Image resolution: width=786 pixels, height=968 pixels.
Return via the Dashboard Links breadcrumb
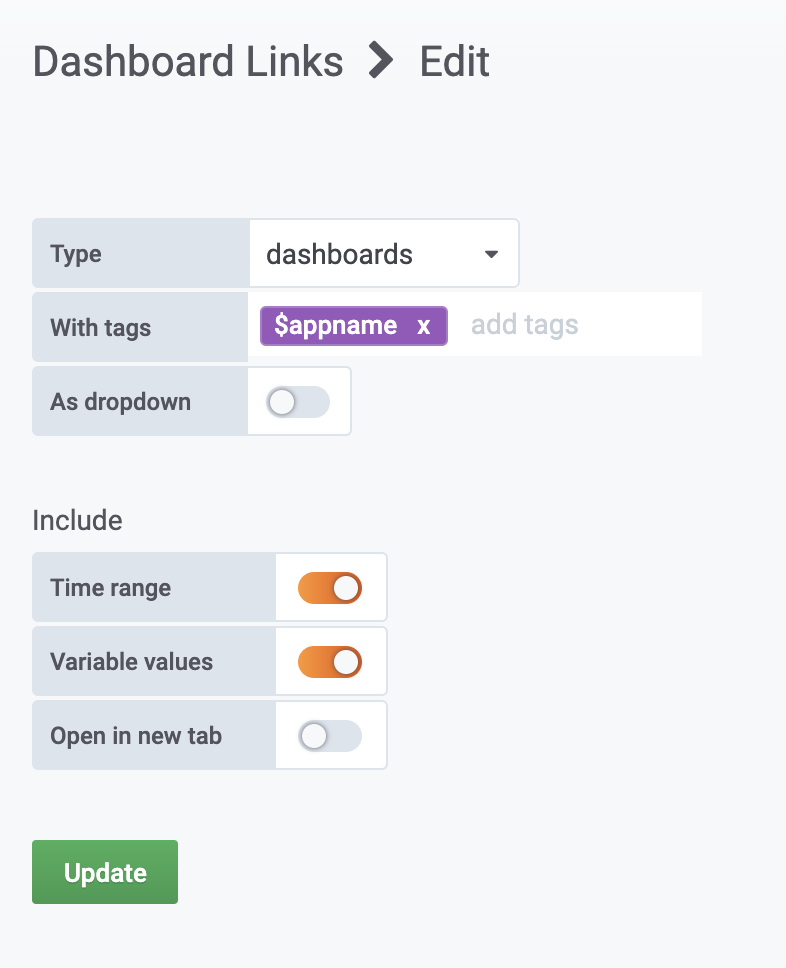(x=187, y=62)
